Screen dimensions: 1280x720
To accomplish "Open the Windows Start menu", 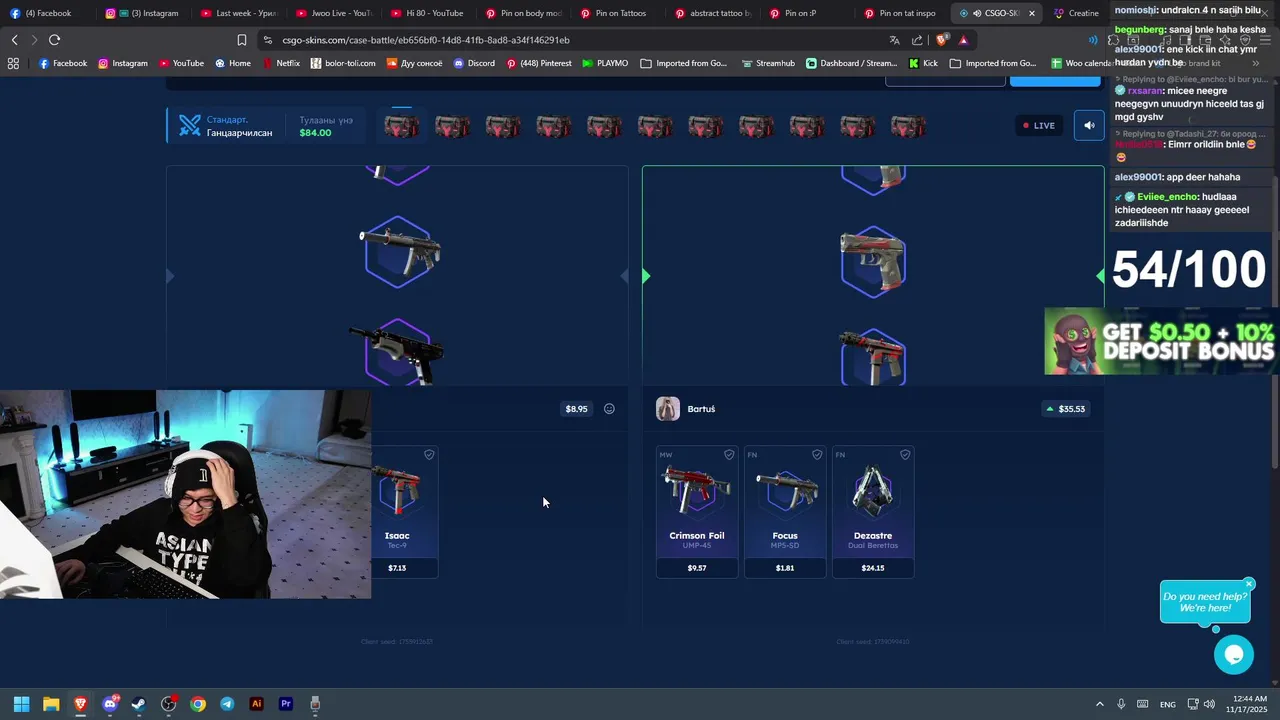I will click(21, 704).
